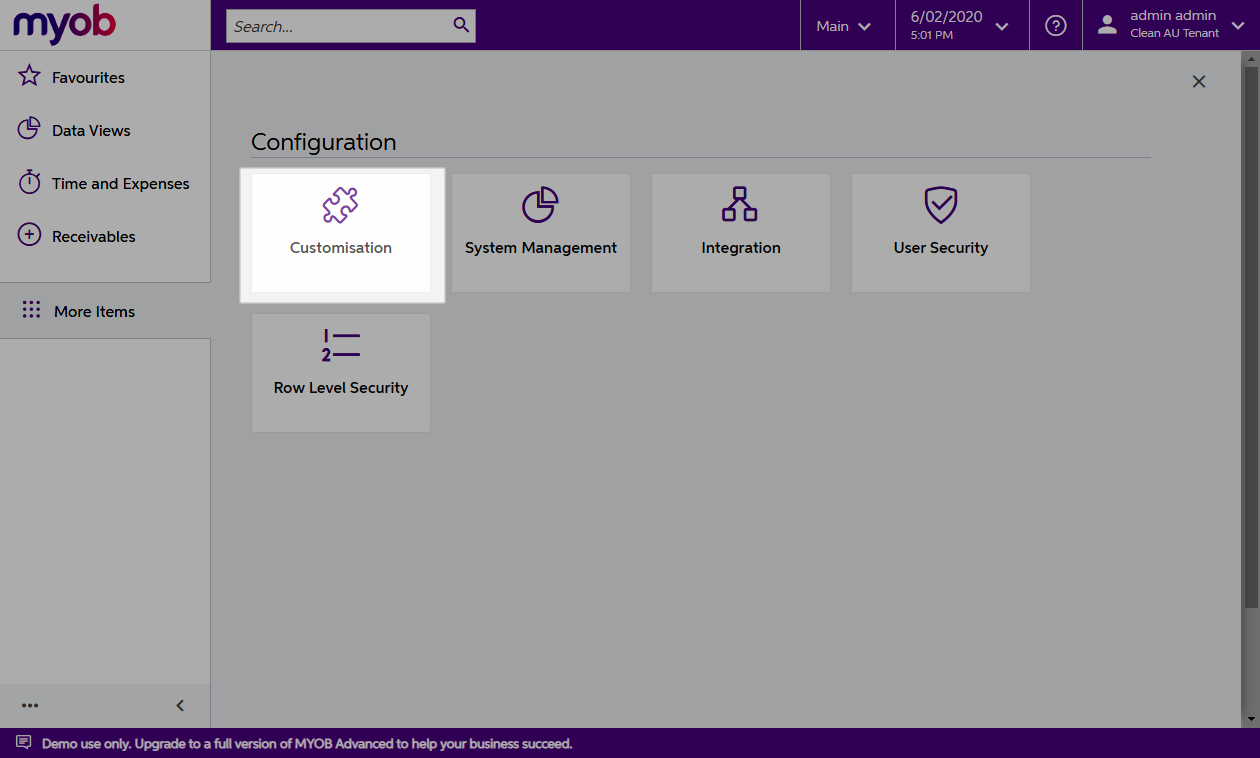This screenshot has height=758, width=1260.
Task: Click the Data Views pie icon
Action: 30,129
